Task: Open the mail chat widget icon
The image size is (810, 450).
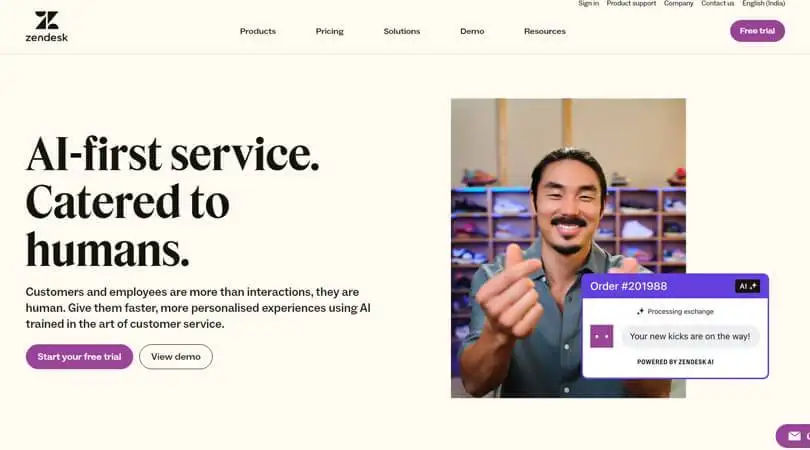Action: click(x=795, y=437)
